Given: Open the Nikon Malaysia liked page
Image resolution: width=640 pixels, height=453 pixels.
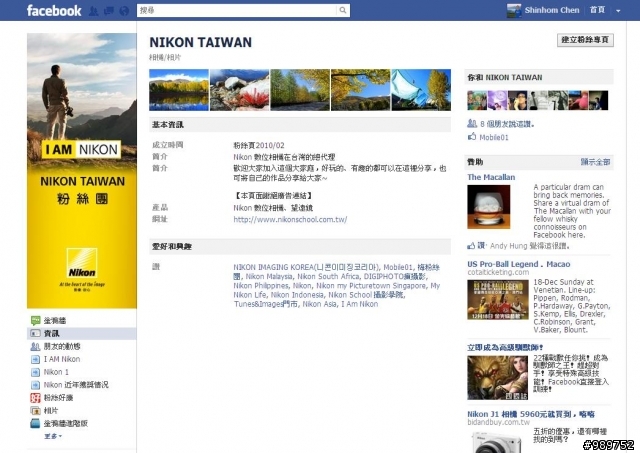Looking at the screenshot, I should 269,276.
